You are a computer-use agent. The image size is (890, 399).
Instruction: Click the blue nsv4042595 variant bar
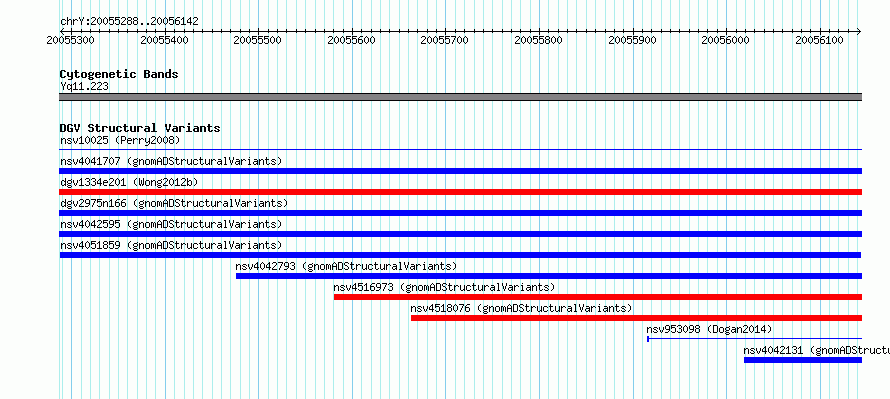point(461,234)
